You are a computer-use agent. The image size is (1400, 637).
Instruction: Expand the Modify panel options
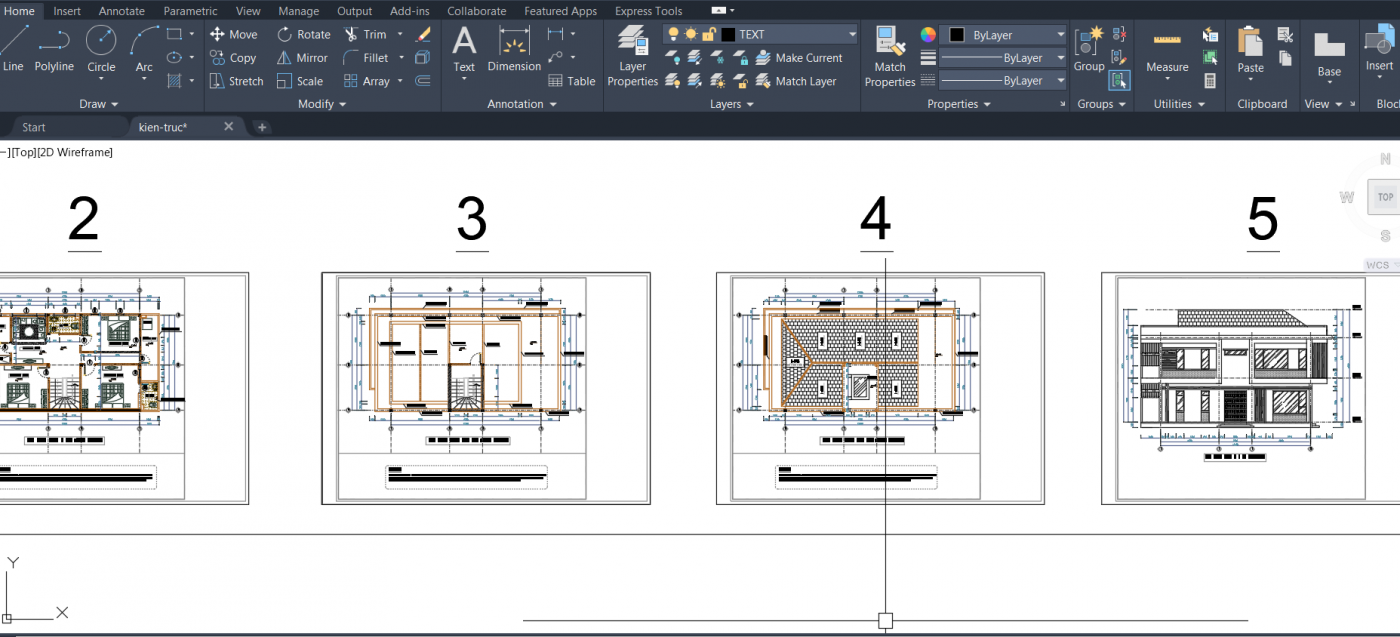[322, 104]
